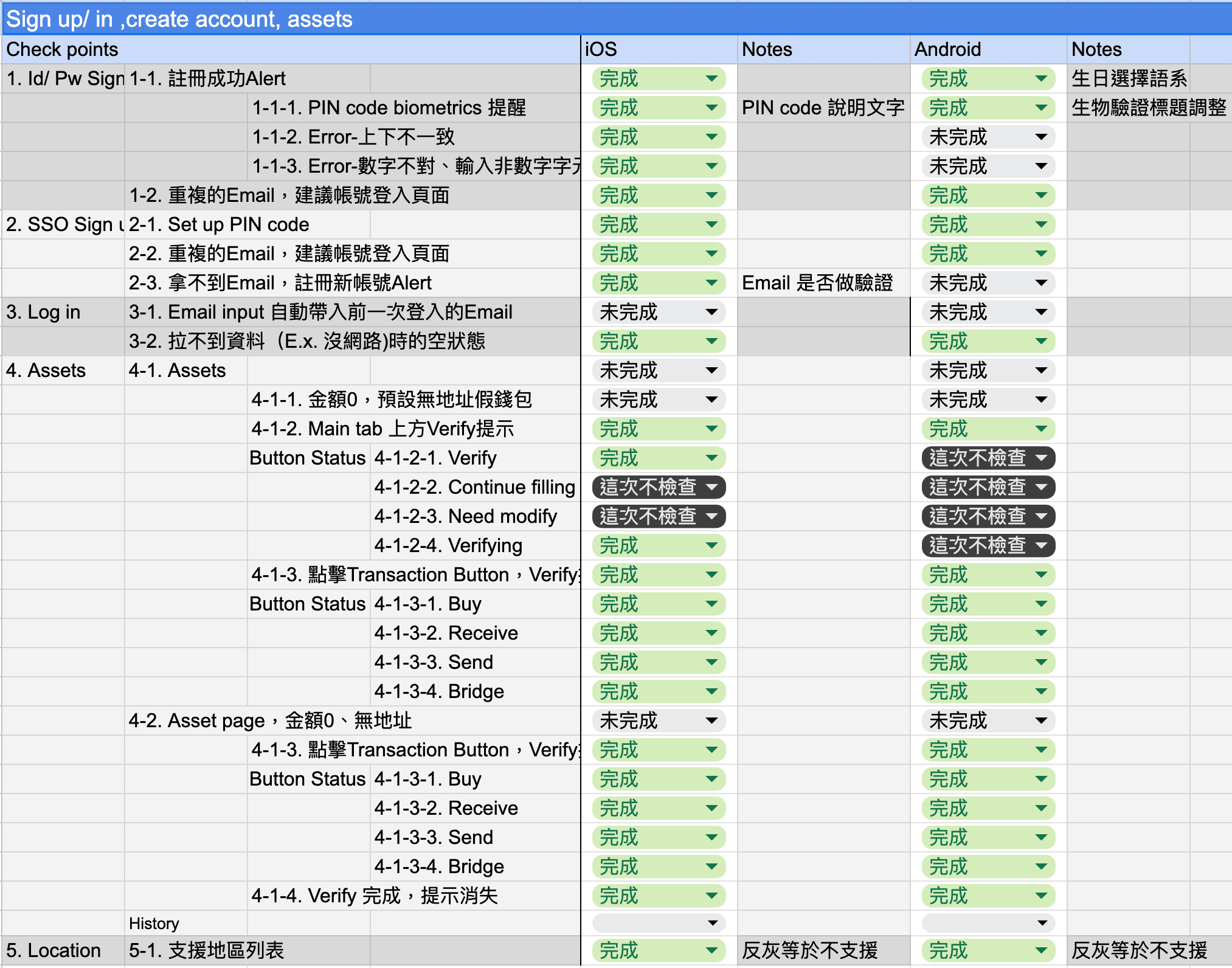Open iOS 這次不檢查 chip for 4-1-2-3 Need modify

[x=659, y=517]
